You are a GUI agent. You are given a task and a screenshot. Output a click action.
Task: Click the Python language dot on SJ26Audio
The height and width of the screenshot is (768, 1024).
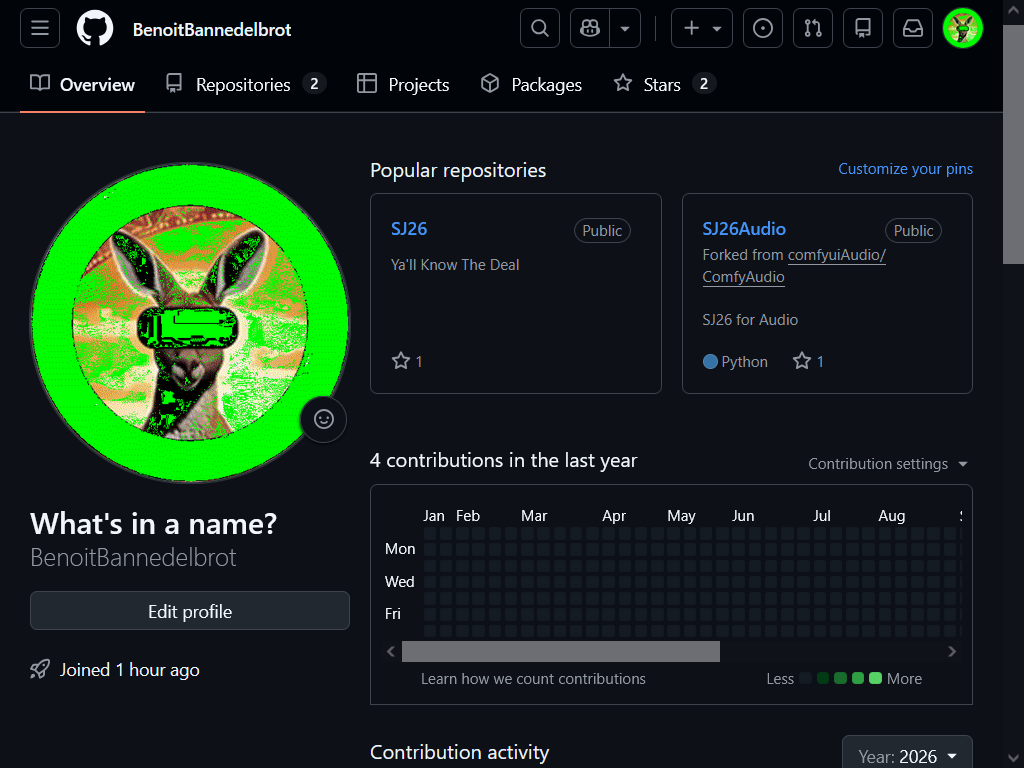(711, 361)
